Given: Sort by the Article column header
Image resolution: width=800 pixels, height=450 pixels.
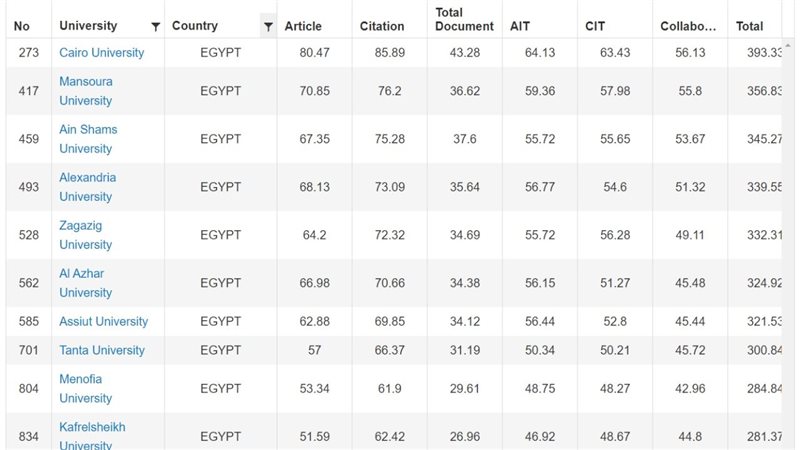Looking at the screenshot, I should point(303,26).
